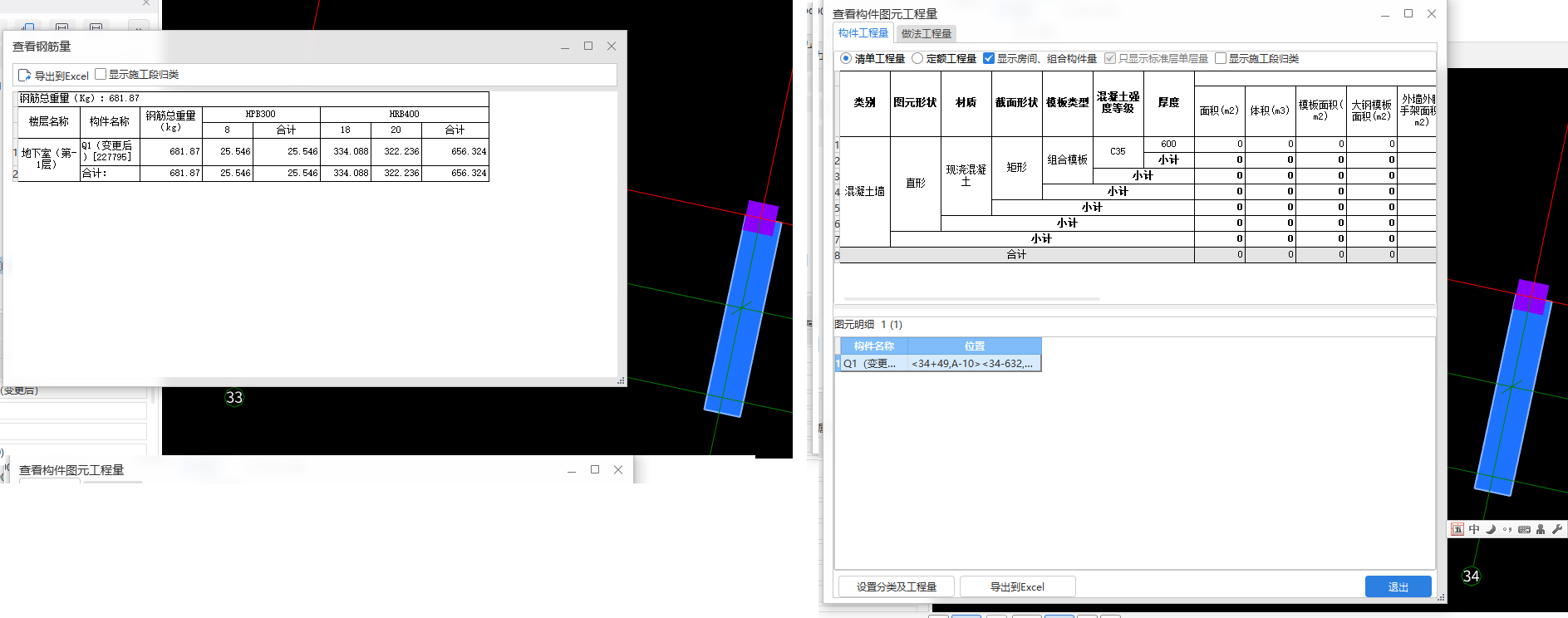
Task: Click 导出到Excel button at bottom of quantity dialog
Action: (x=1017, y=586)
